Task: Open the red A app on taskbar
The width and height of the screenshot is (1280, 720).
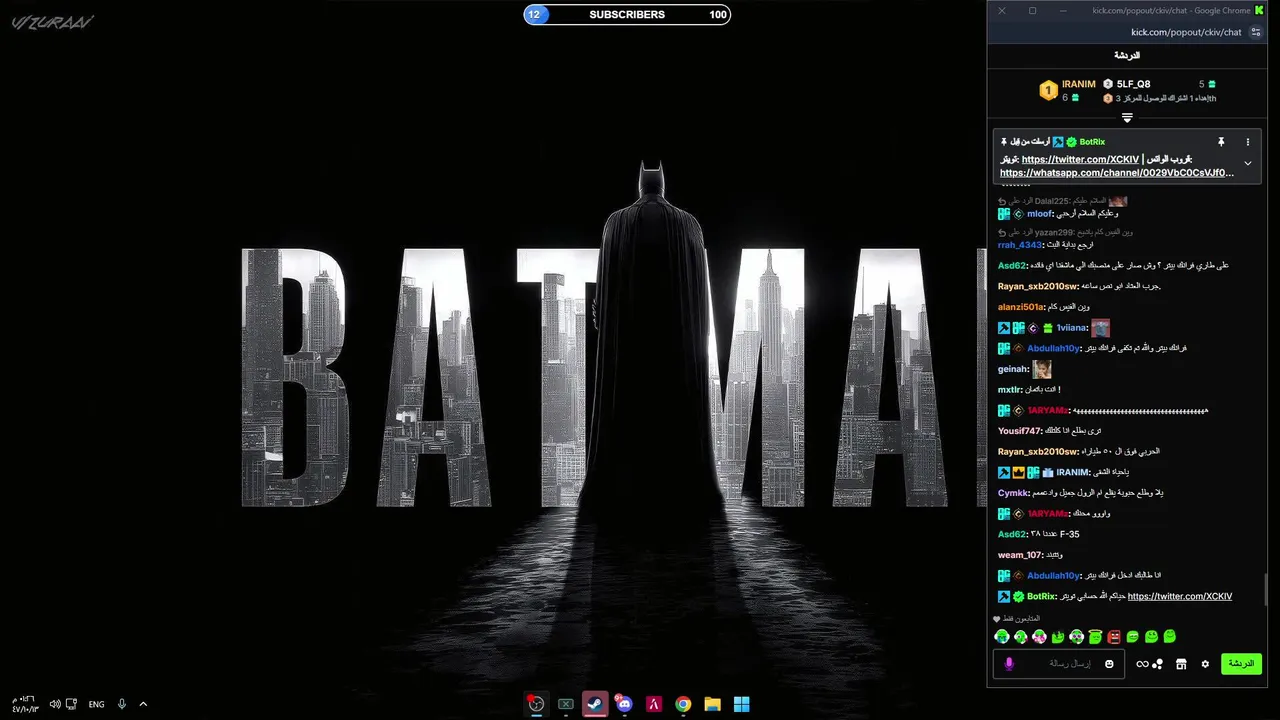Action: (x=653, y=704)
